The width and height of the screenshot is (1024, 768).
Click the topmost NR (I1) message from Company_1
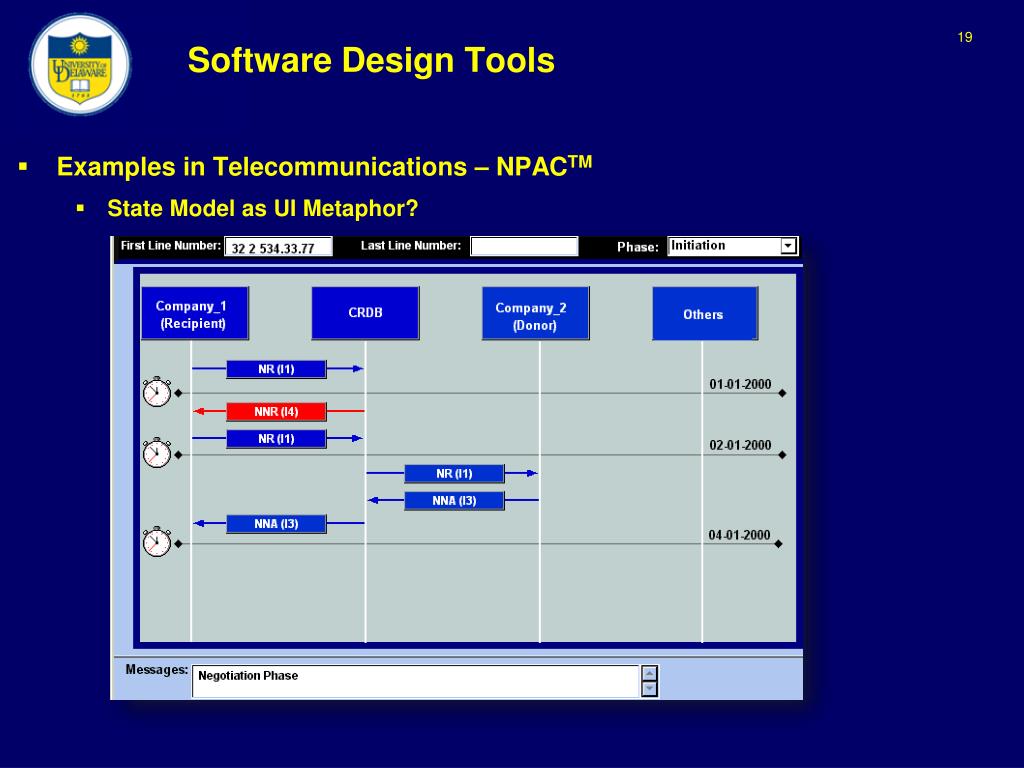pyautogui.click(x=276, y=369)
